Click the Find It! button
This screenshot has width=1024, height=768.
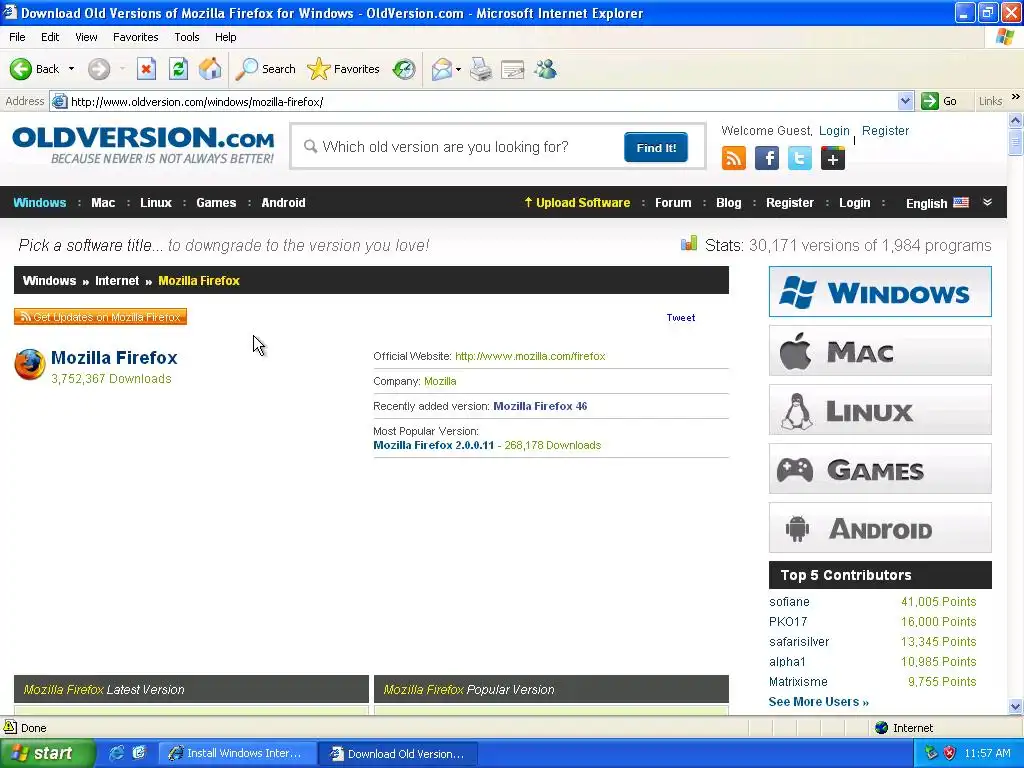[x=656, y=148]
